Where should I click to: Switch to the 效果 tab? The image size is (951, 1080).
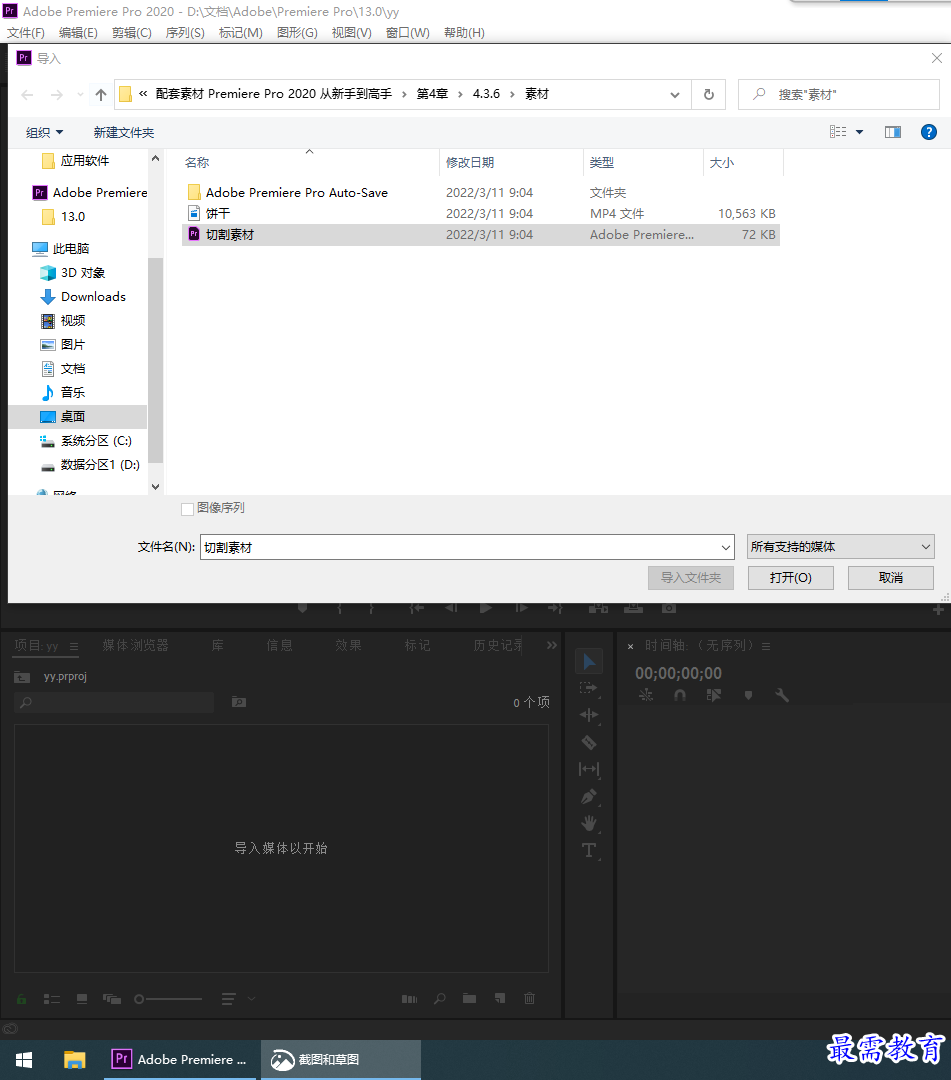click(x=348, y=645)
